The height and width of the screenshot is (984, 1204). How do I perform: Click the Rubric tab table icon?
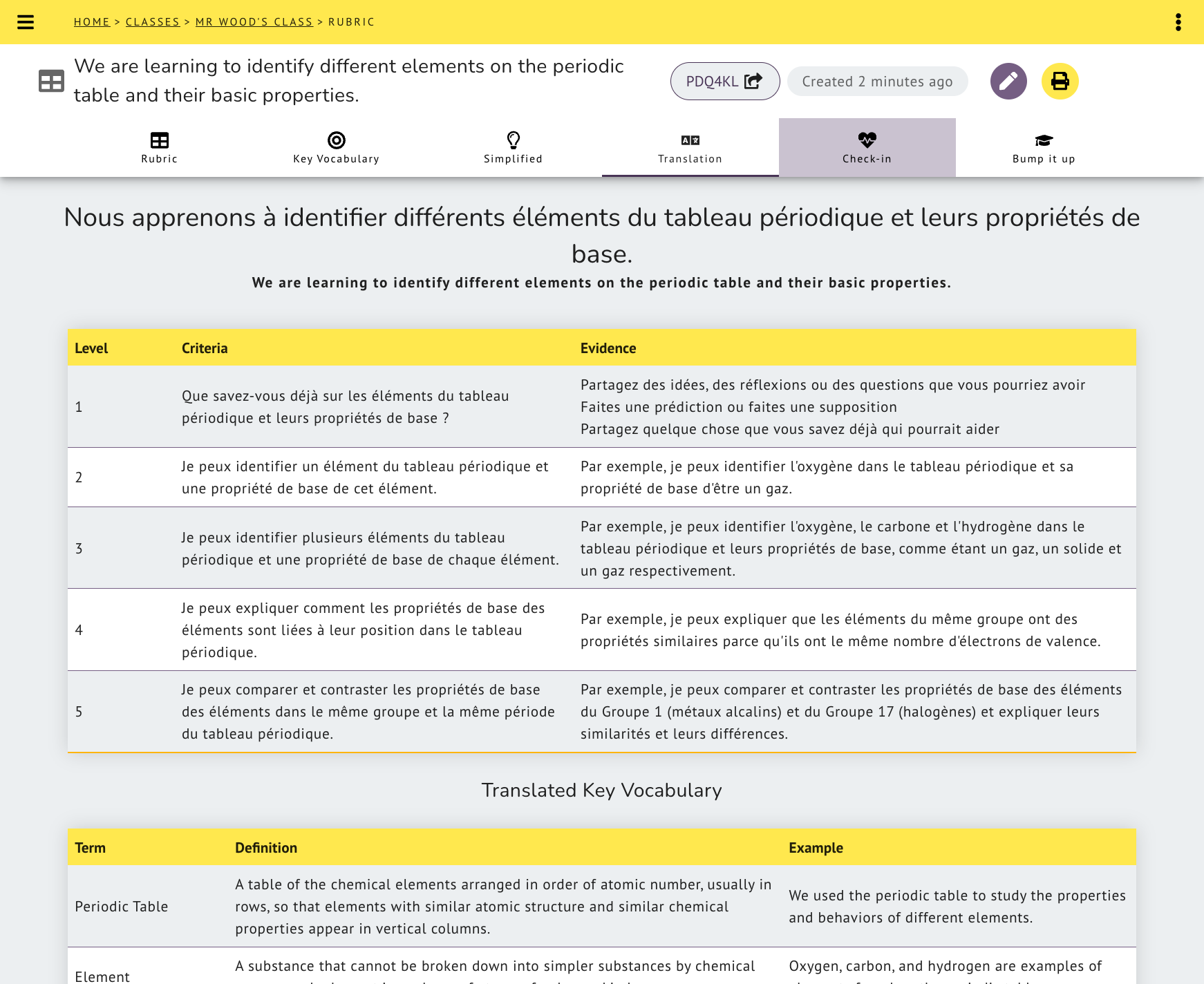click(x=160, y=140)
